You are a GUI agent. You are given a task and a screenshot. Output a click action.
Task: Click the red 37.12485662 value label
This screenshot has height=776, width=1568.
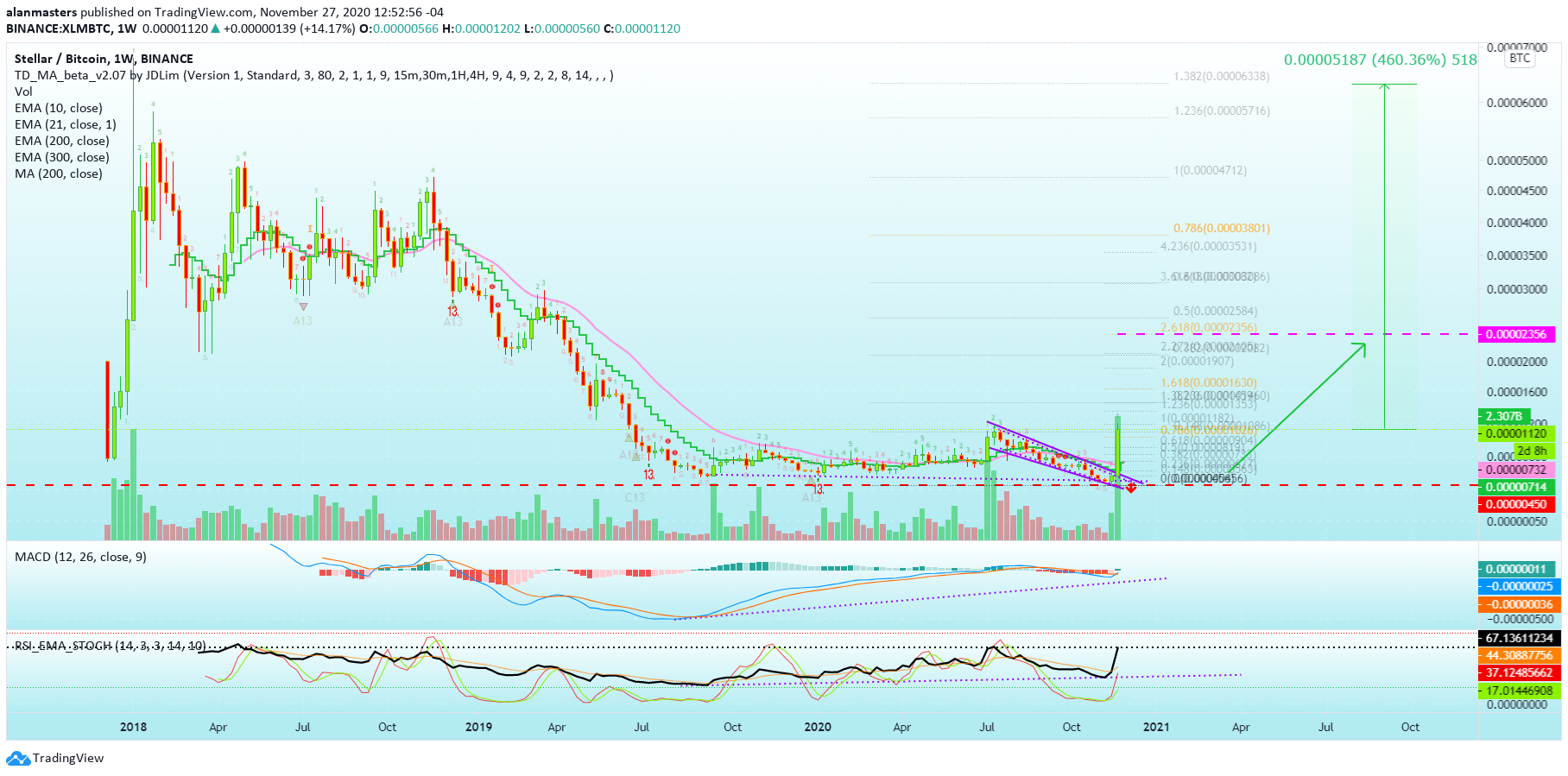[x=1520, y=672]
